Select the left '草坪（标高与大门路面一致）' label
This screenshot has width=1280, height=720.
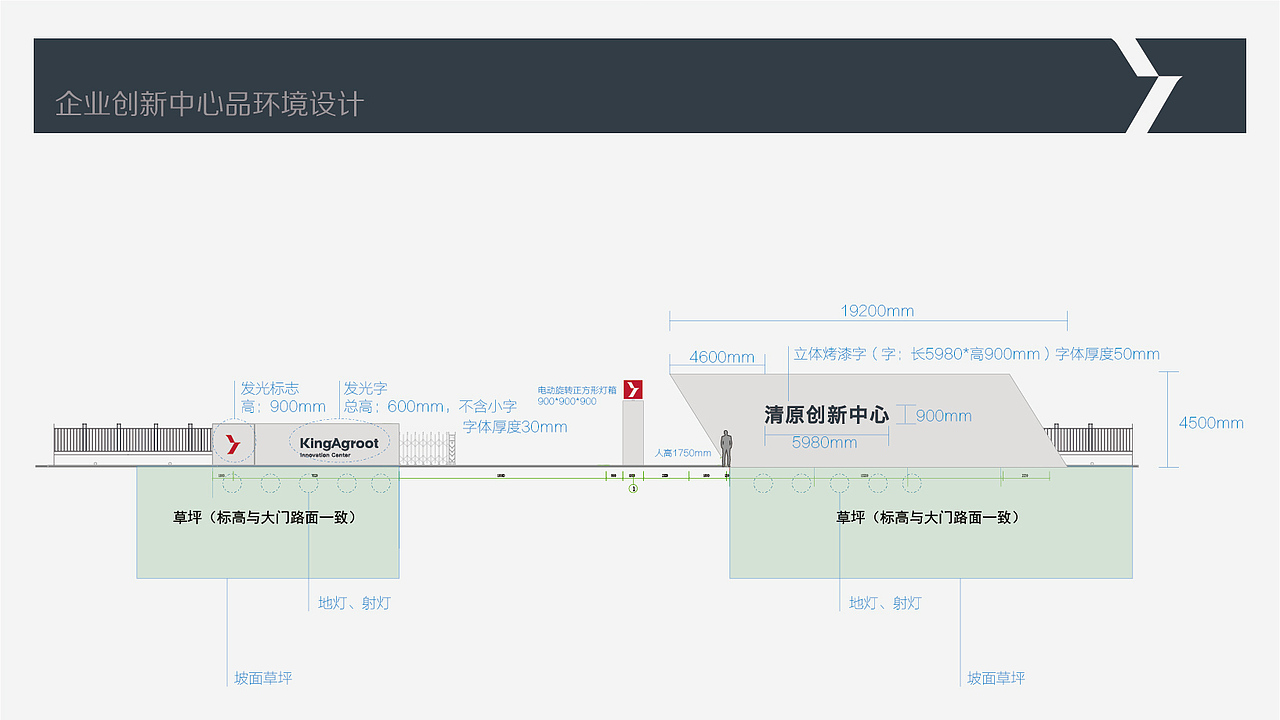pyautogui.click(x=265, y=518)
